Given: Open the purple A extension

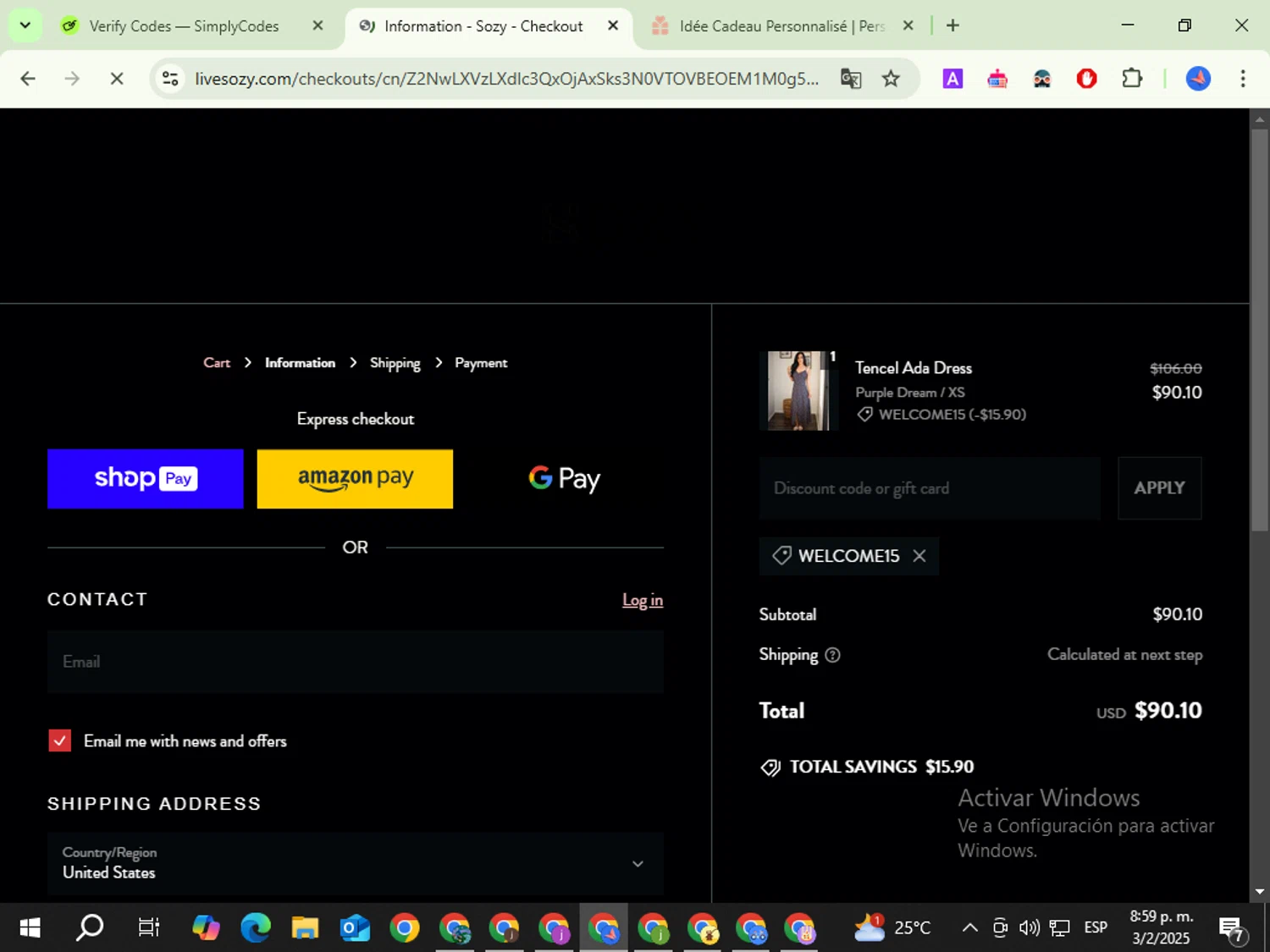Looking at the screenshot, I should click(x=952, y=79).
